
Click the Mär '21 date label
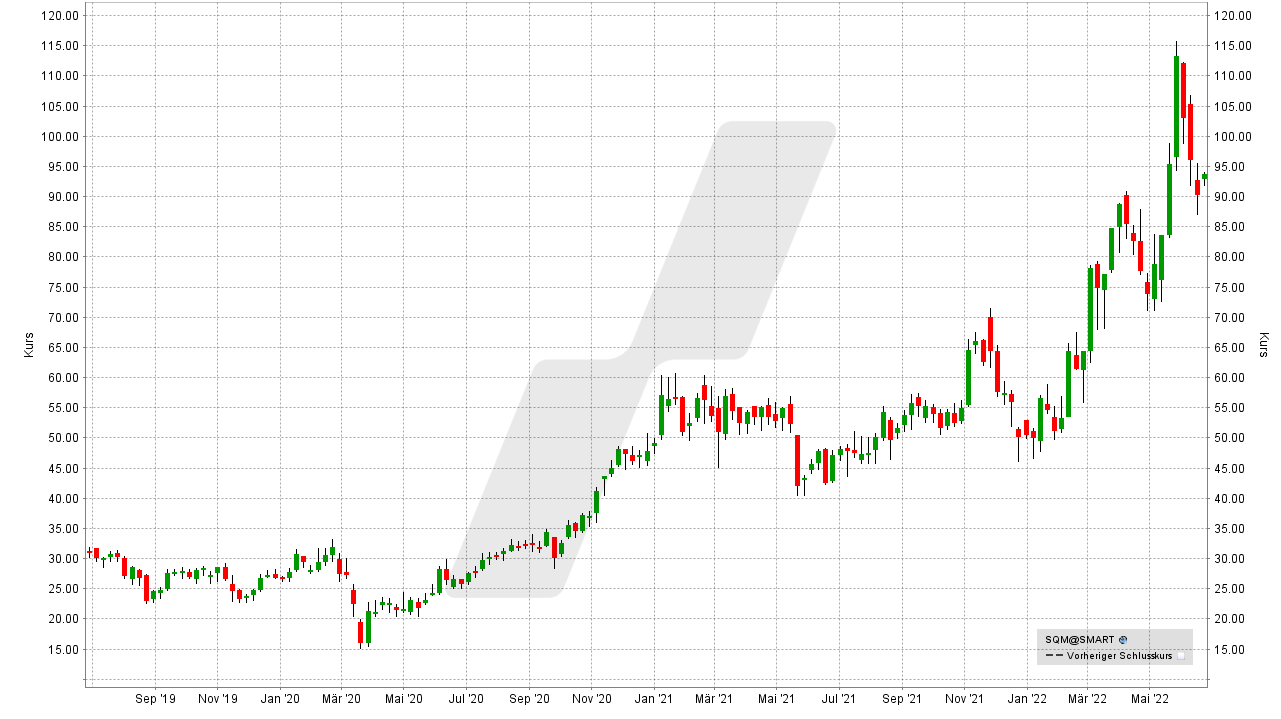coord(714,699)
